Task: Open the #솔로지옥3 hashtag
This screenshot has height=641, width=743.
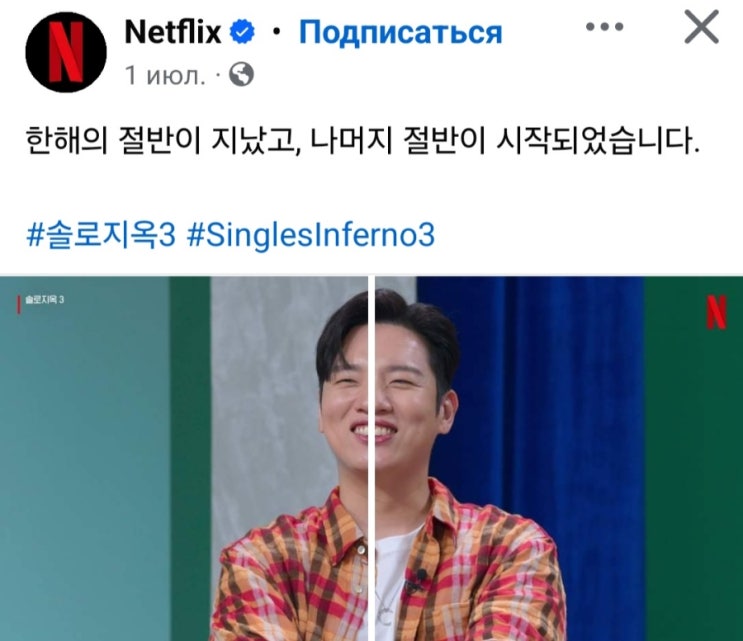Action: point(101,235)
